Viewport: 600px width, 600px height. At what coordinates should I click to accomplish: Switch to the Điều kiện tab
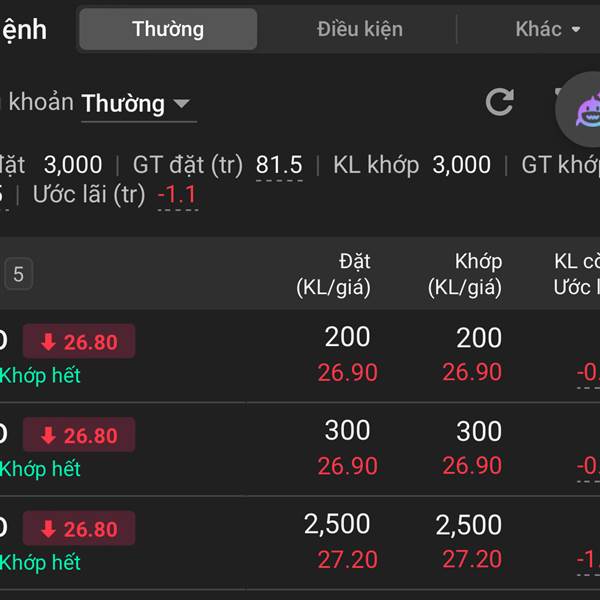point(360,29)
